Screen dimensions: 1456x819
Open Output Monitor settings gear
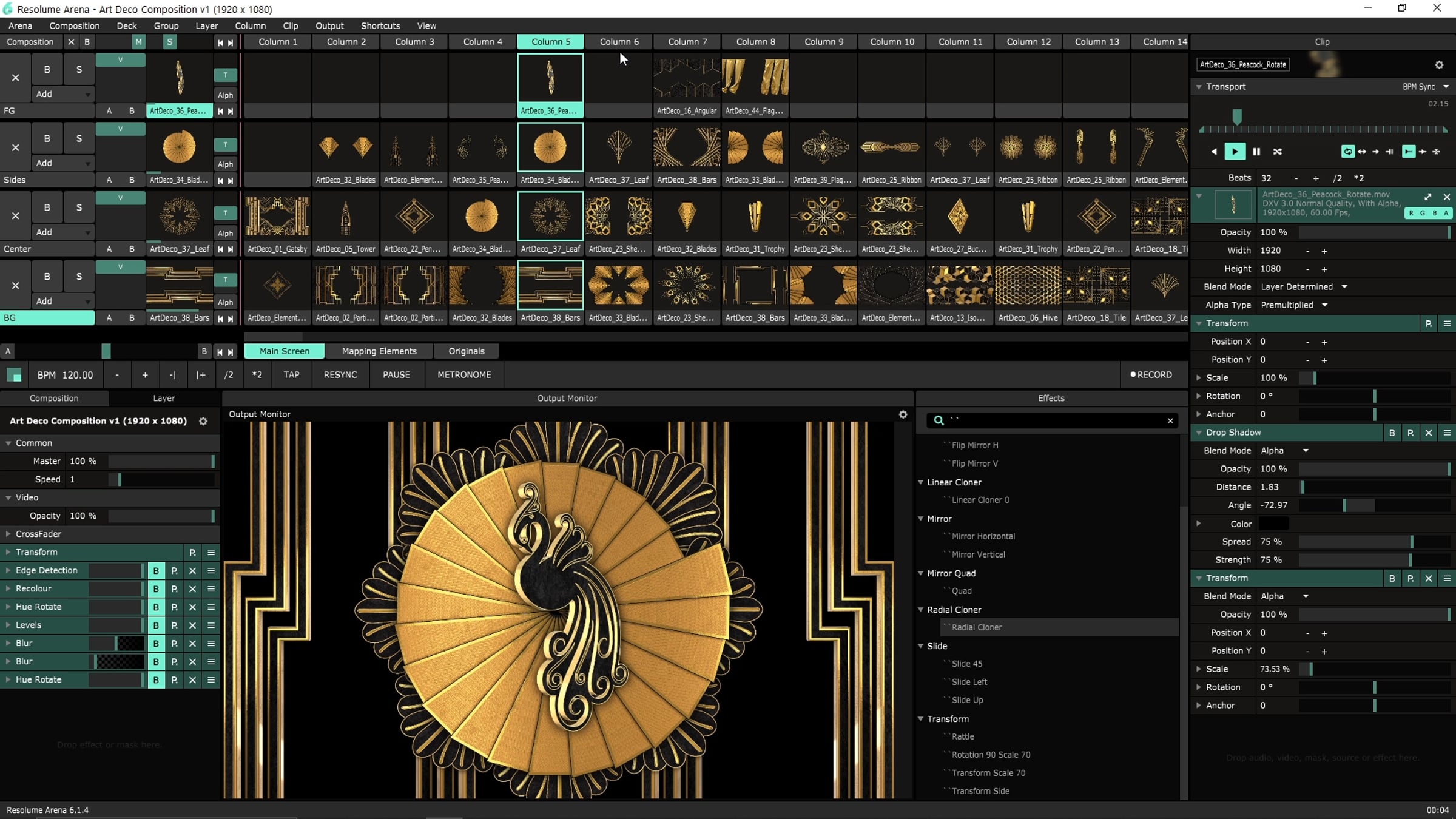tap(903, 414)
